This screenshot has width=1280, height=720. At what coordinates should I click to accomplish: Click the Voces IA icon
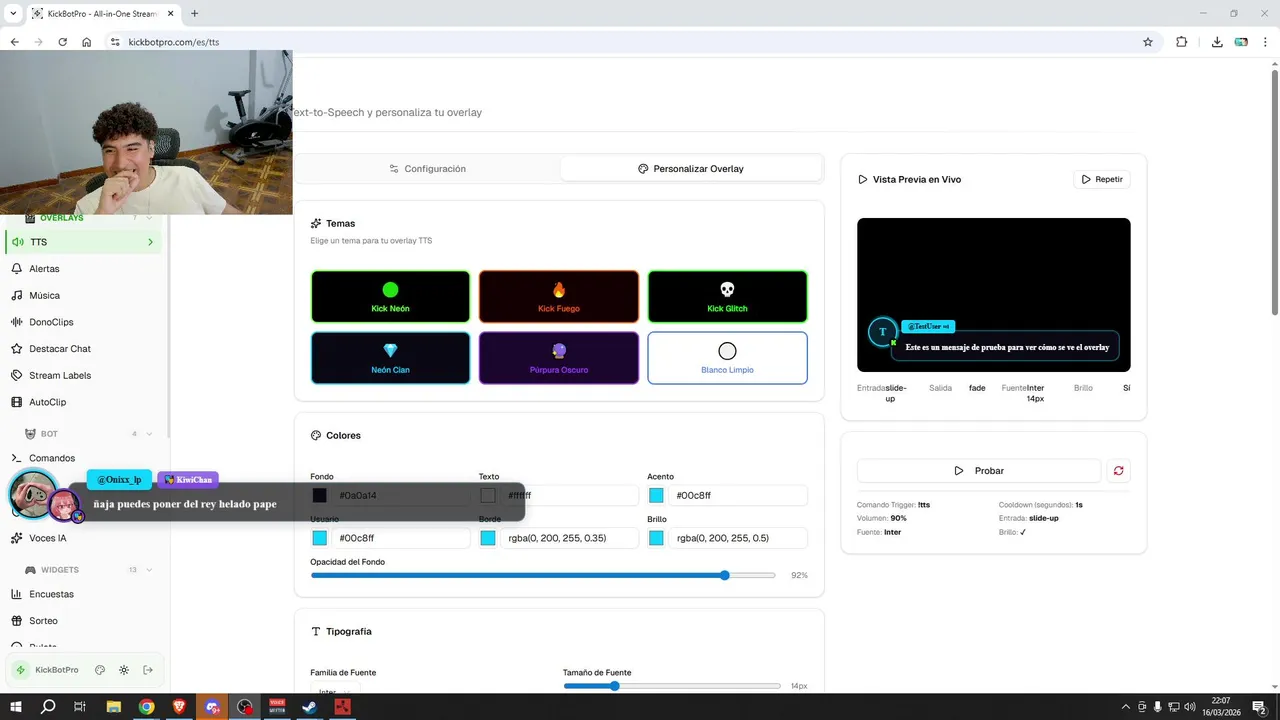click(x=17, y=538)
